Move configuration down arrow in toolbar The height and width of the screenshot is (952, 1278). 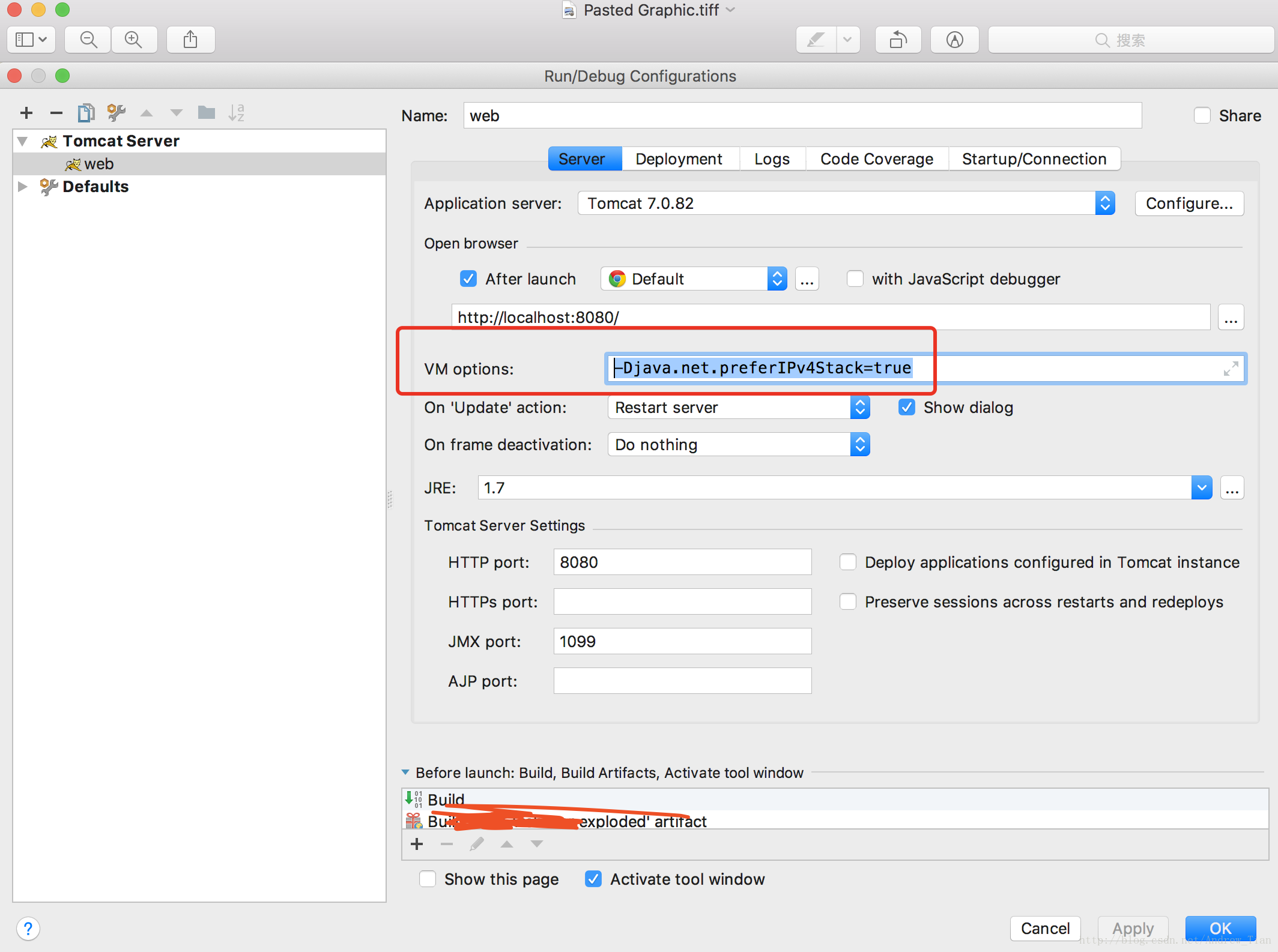(x=176, y=113)
